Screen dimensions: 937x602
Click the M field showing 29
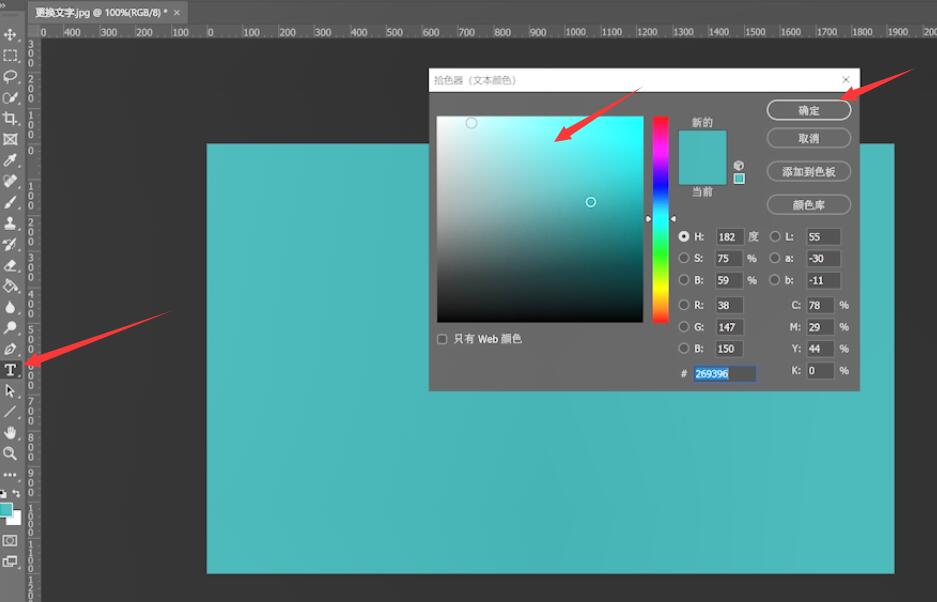point(820,327)
